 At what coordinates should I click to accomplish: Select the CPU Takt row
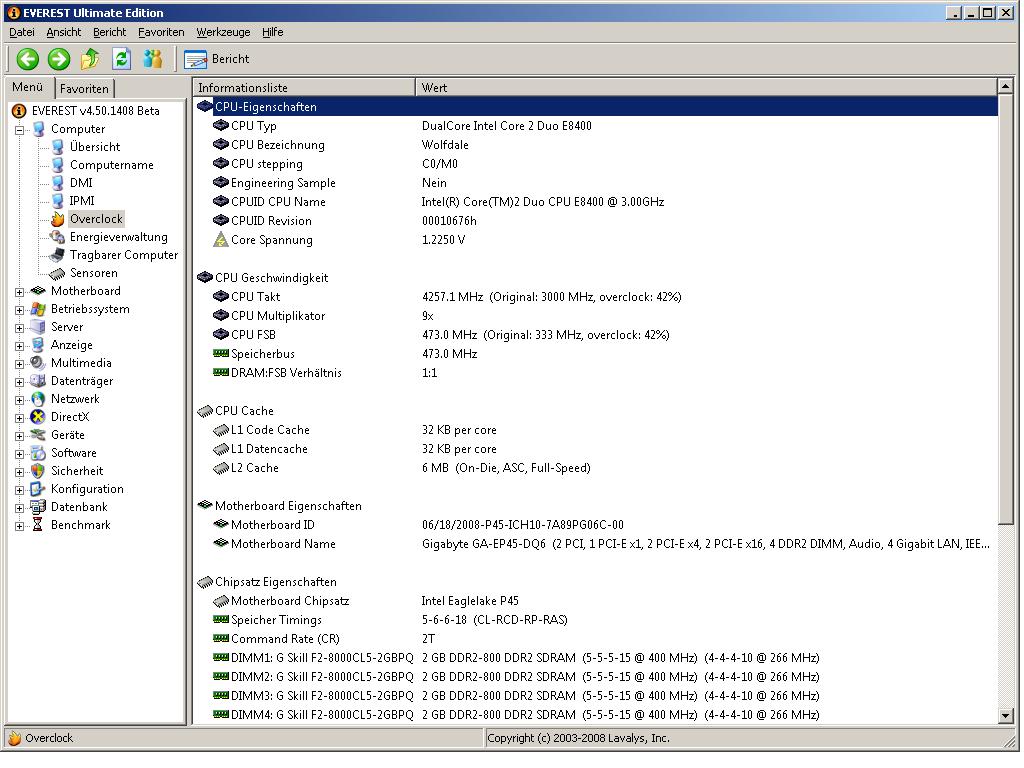[596, 297]
